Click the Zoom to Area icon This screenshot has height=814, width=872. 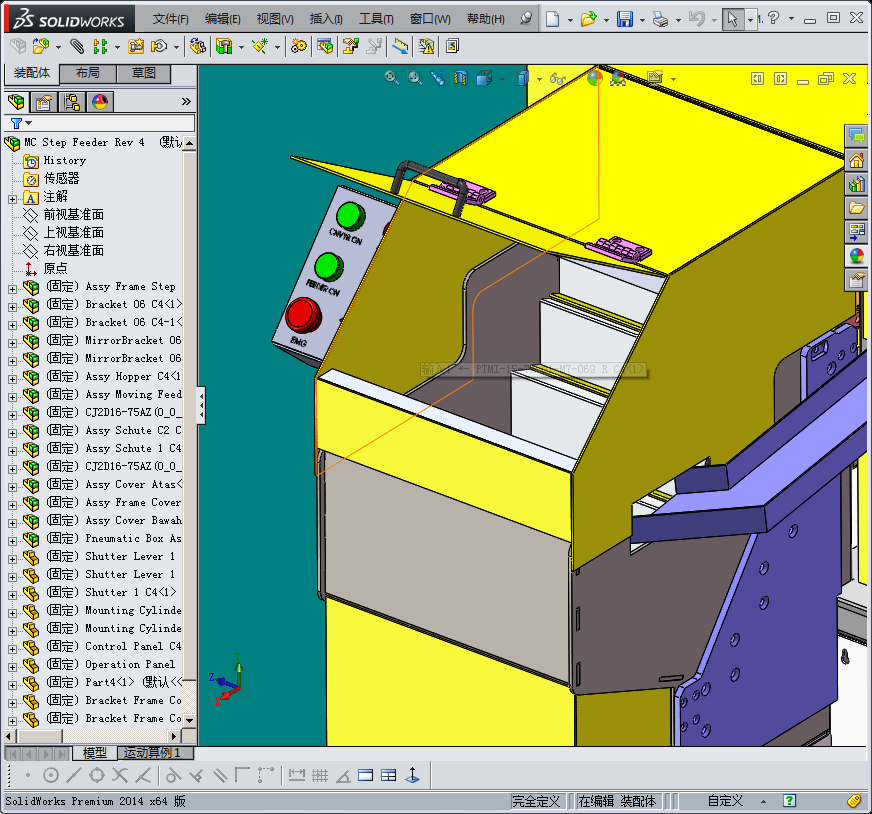(415, 78)
